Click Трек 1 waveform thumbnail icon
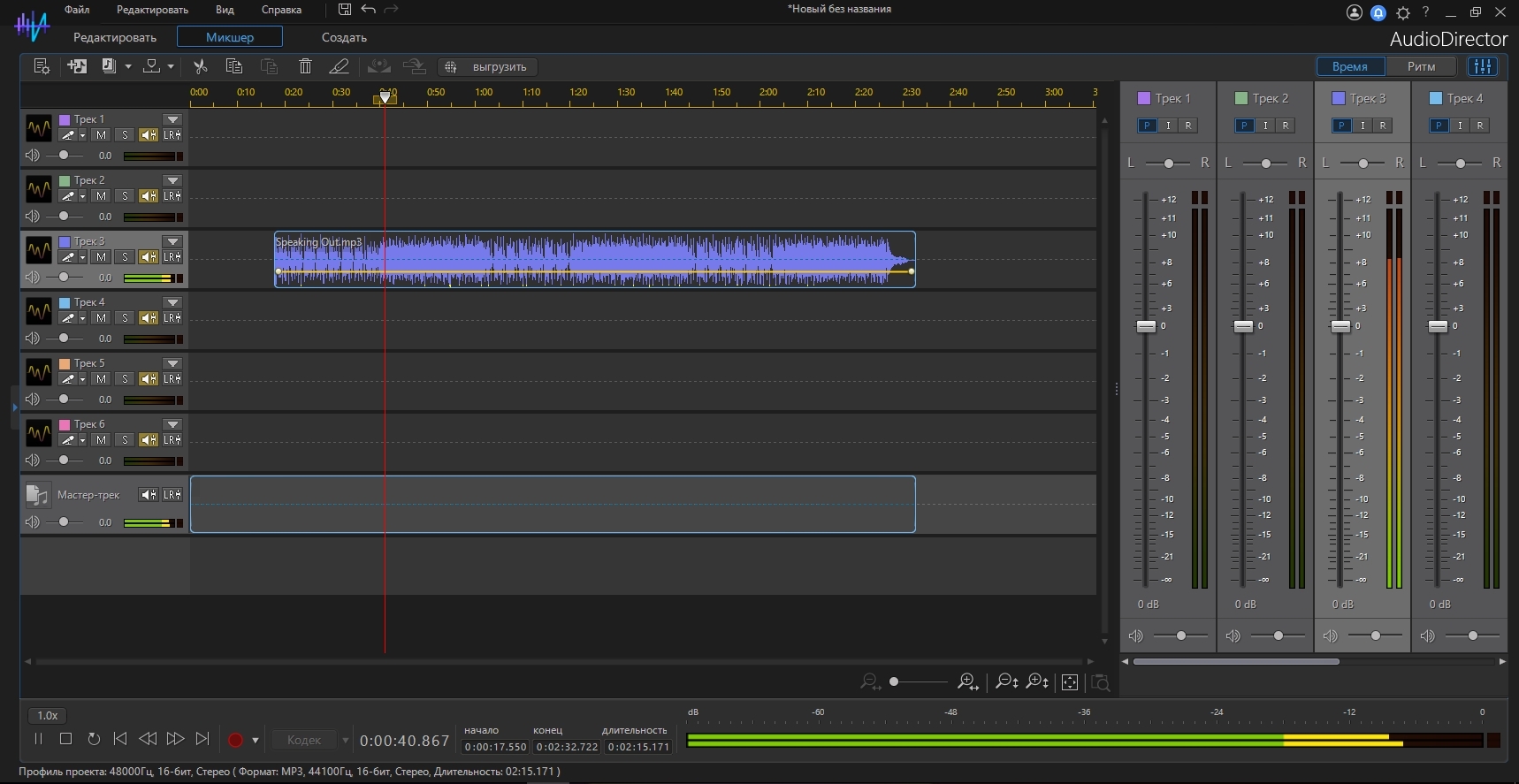1519x784 pixels. (x=38, y=128)
